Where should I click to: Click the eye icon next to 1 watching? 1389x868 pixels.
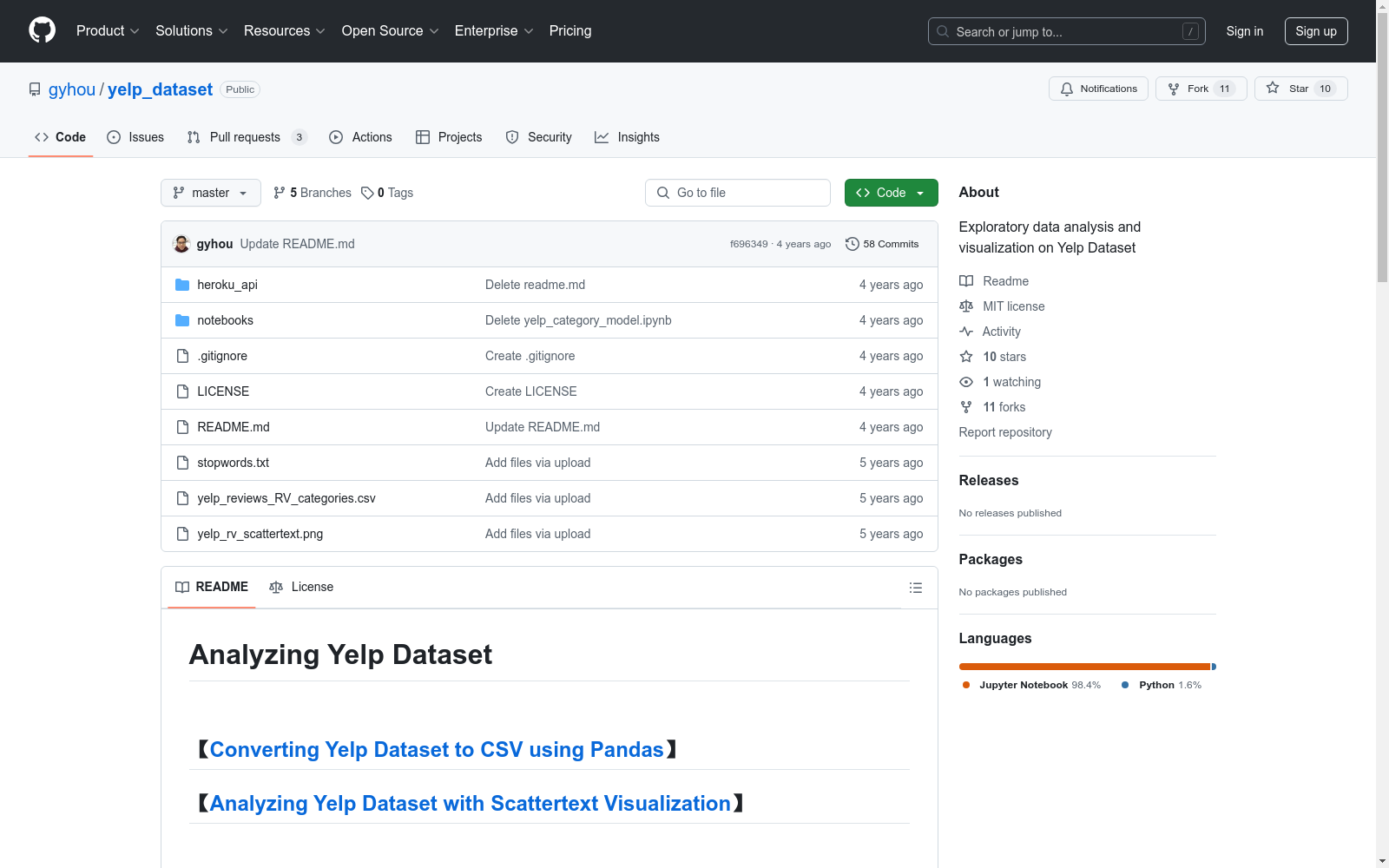point(966,382)
